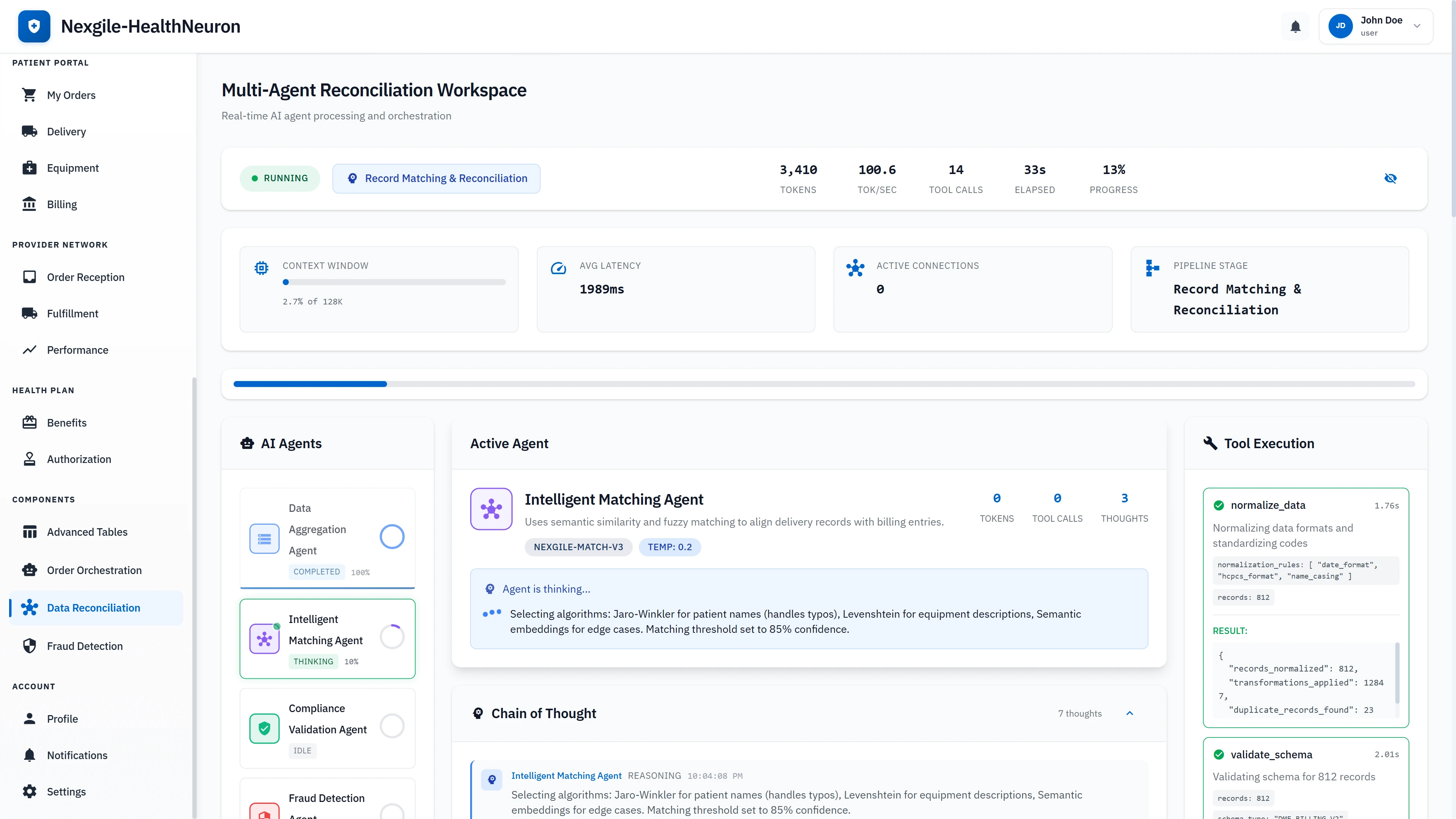Select the Performance chart icon
The height and width of the screenshot is (819, 1456).
30,350
